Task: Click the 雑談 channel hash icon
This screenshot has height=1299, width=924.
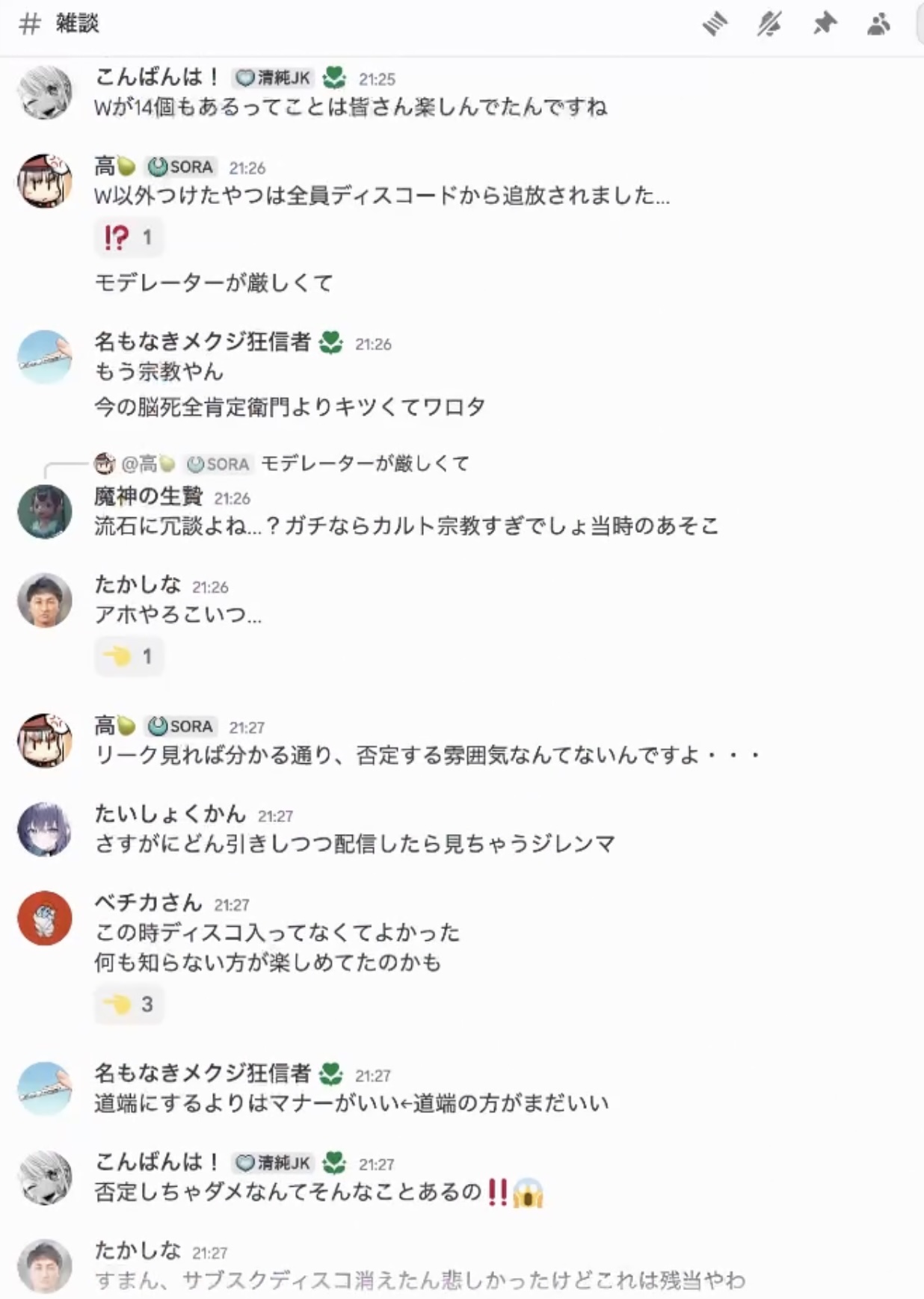Action: [x=29, y=24]
